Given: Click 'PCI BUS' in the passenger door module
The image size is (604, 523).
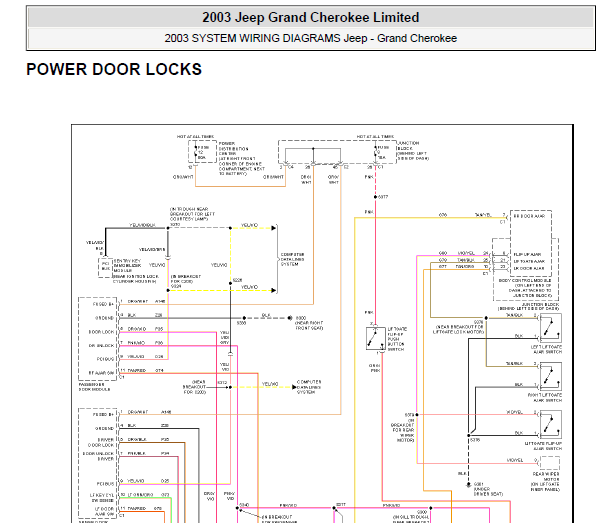Looking at the screenshot, I should 105,359.
